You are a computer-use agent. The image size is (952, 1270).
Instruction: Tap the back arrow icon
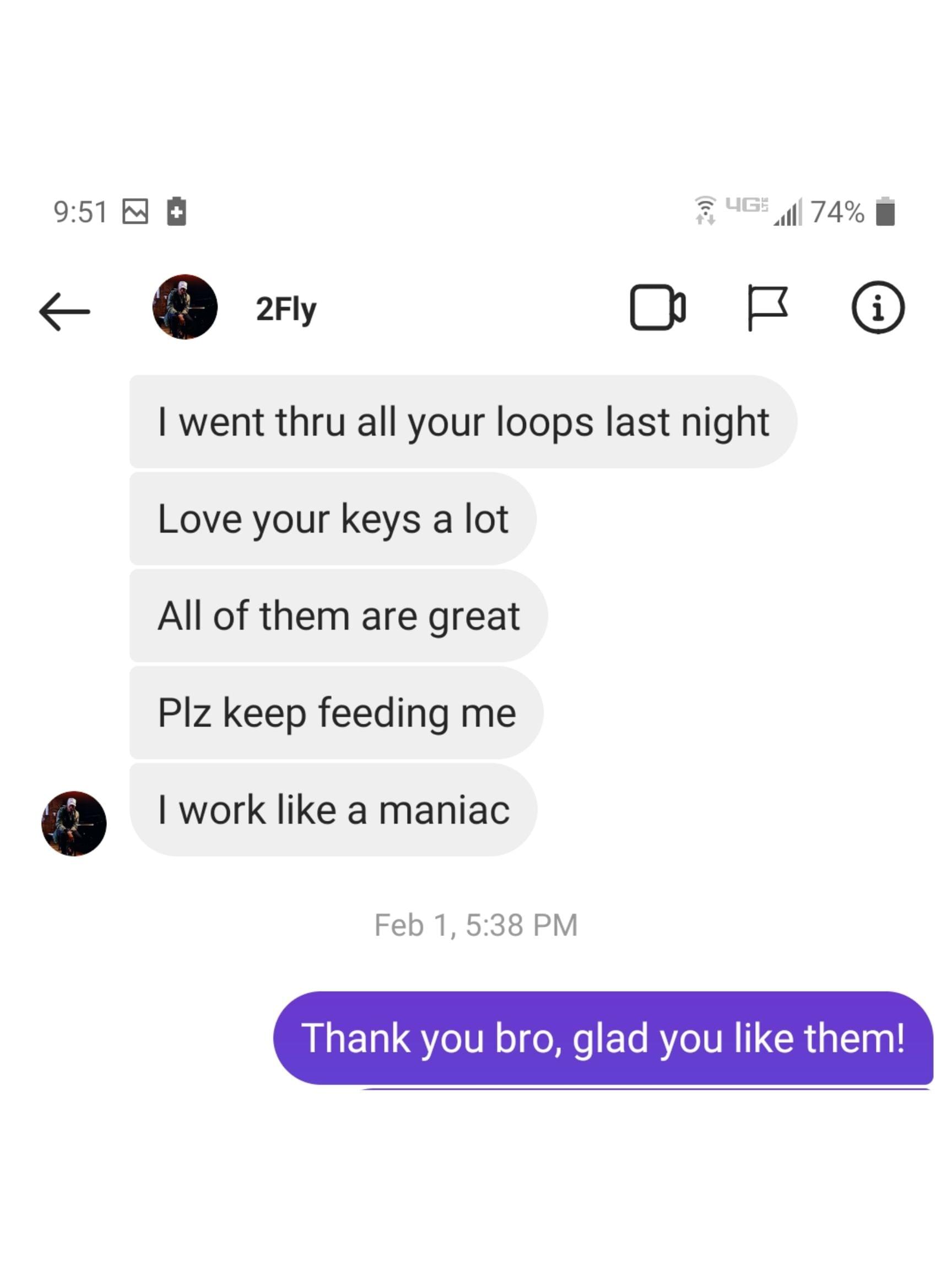(64, 312)
